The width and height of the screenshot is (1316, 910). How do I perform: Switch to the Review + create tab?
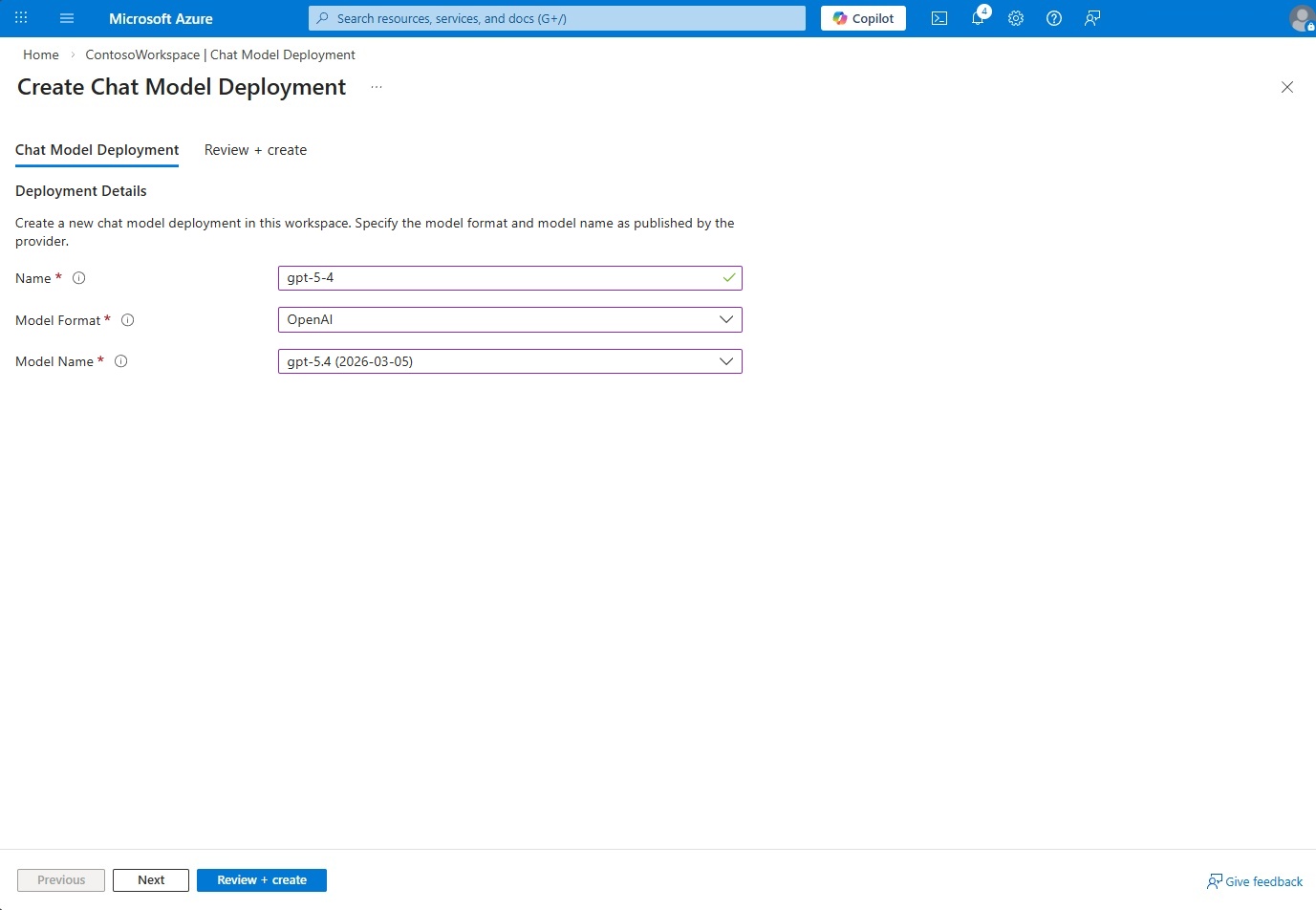click(255, 150)
